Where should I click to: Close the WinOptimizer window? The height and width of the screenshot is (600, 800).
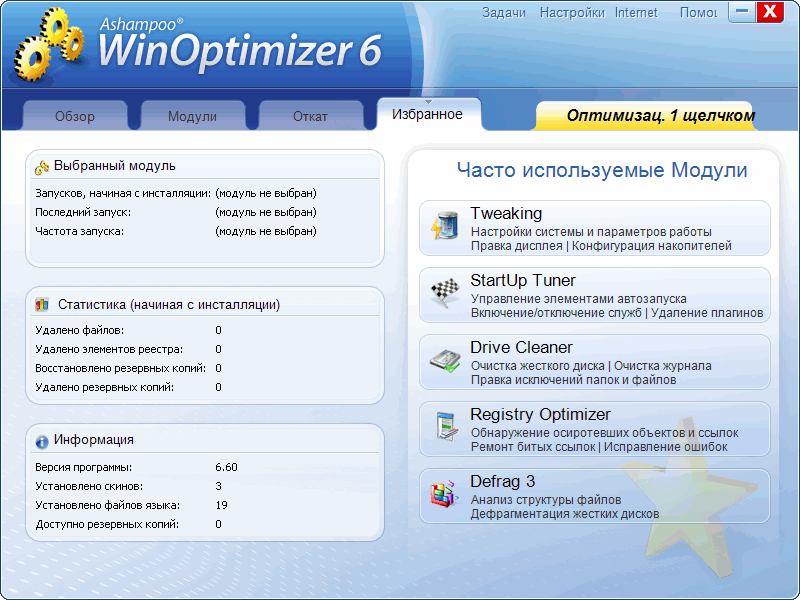(x=770, y=11)
